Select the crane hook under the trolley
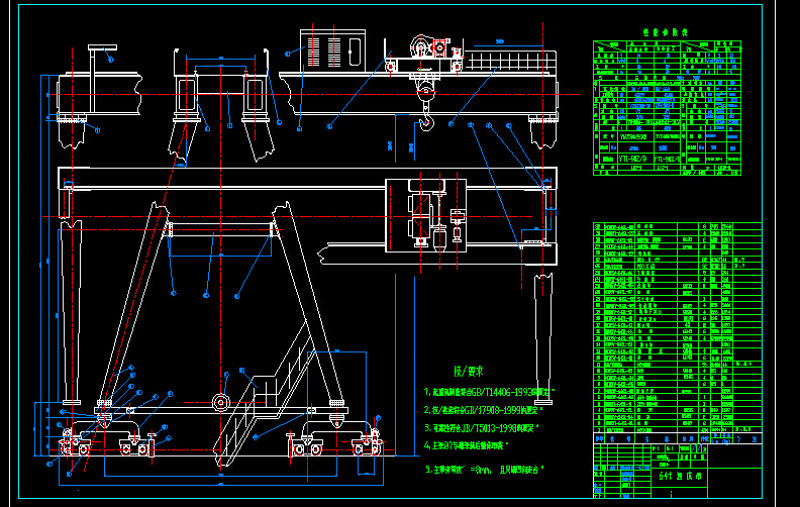 pos(427,122)
